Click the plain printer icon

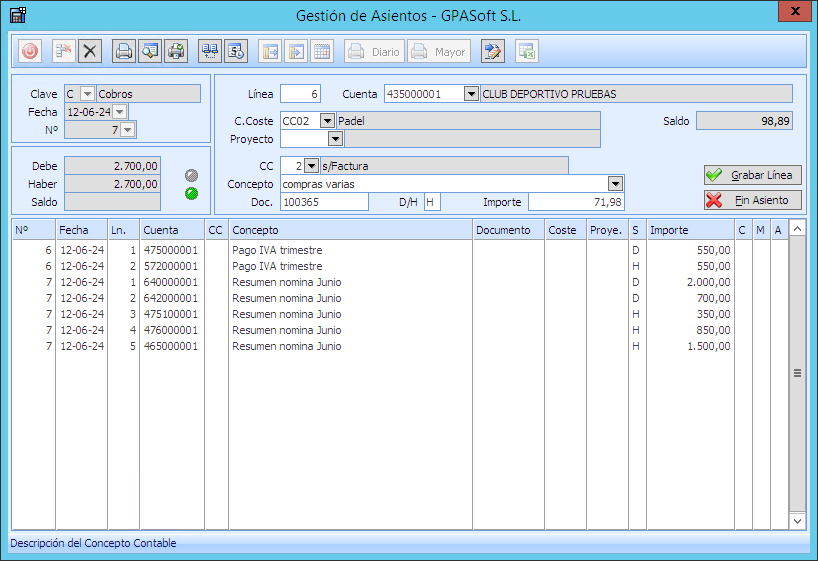[124, 51]
